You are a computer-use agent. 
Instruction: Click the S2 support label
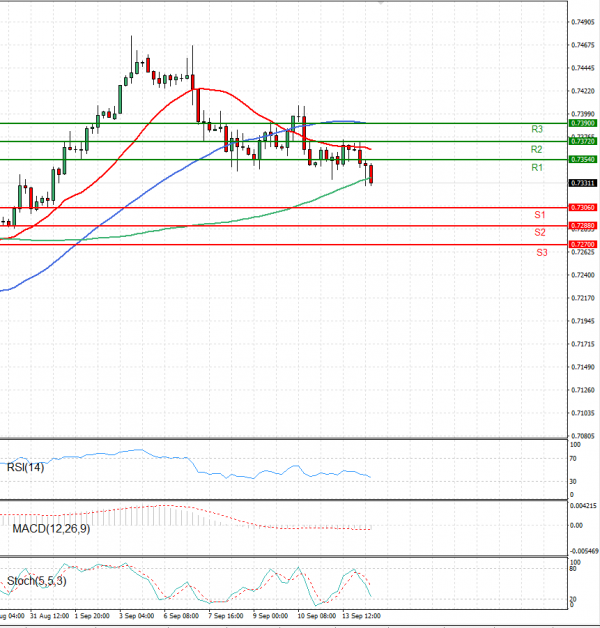(x=540, y=232)
